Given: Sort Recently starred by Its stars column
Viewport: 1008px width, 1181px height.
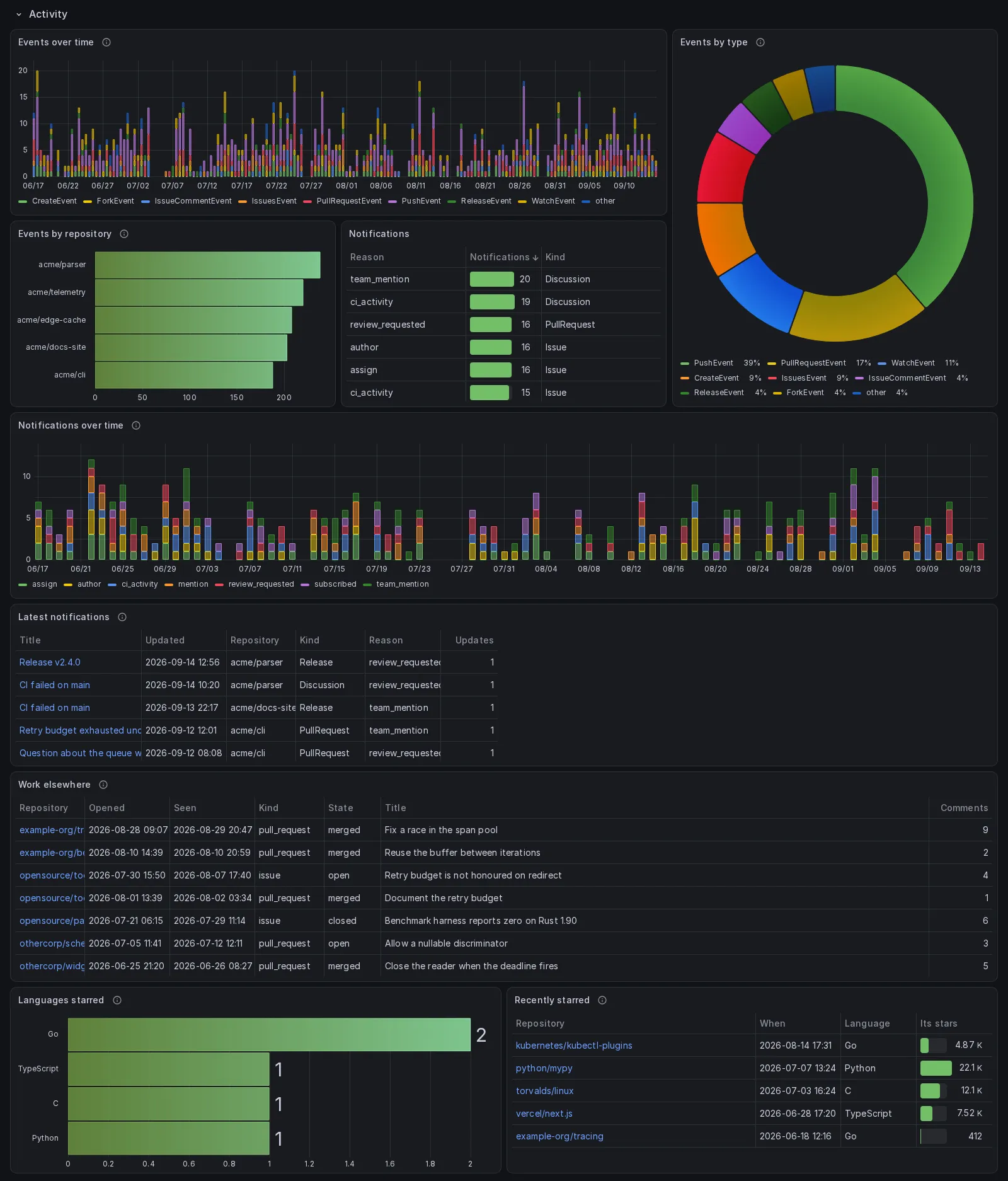Looking at the screenshot, I should 938,1023.
